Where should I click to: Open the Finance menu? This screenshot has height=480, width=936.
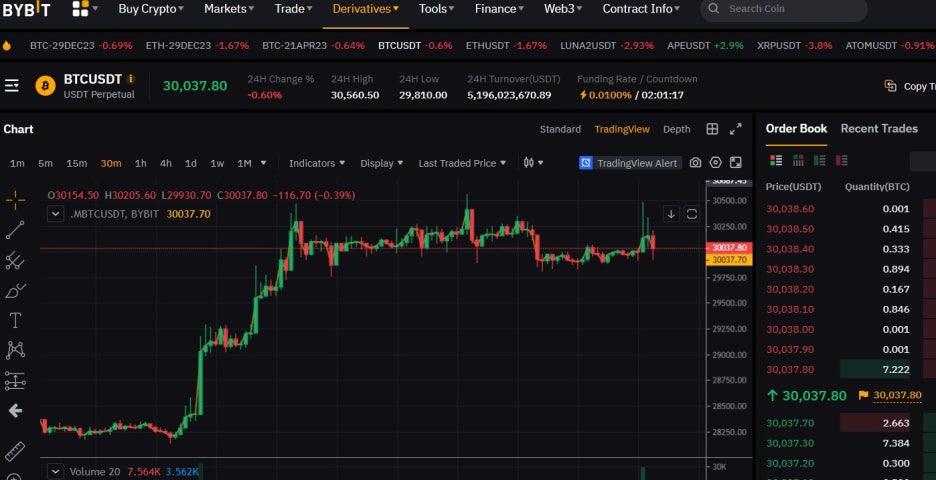coord(499,9)
